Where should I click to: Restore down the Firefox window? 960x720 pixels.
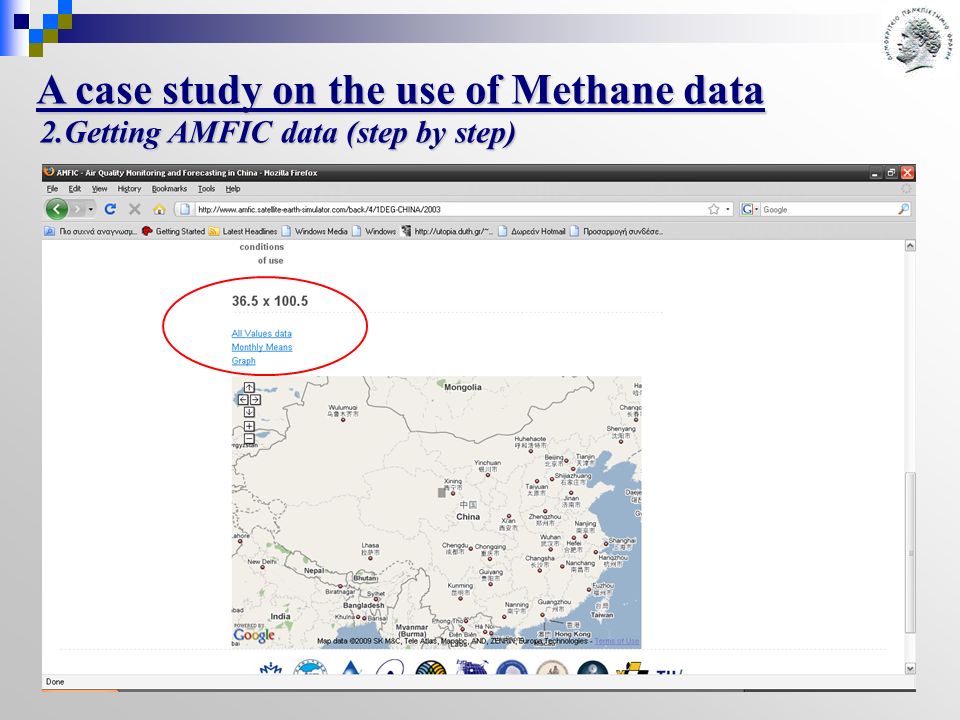click(891, 173)
